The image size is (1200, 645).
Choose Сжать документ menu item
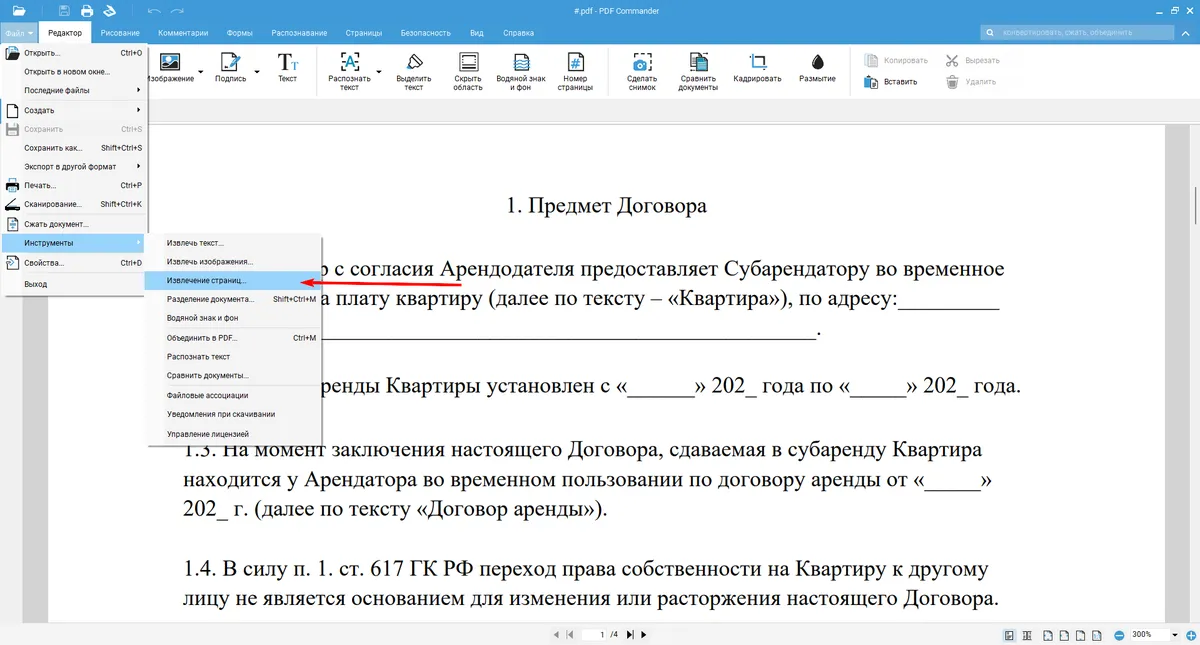pos(75,224)
